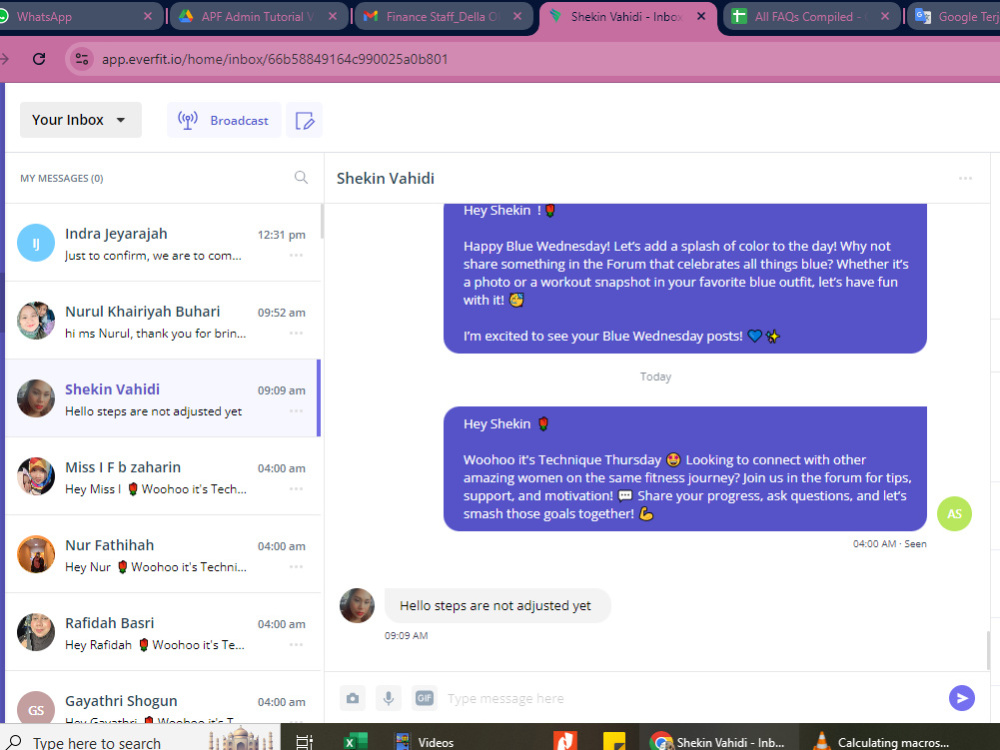Click Gayathri Shogun GS avatar

coord(36,708)
